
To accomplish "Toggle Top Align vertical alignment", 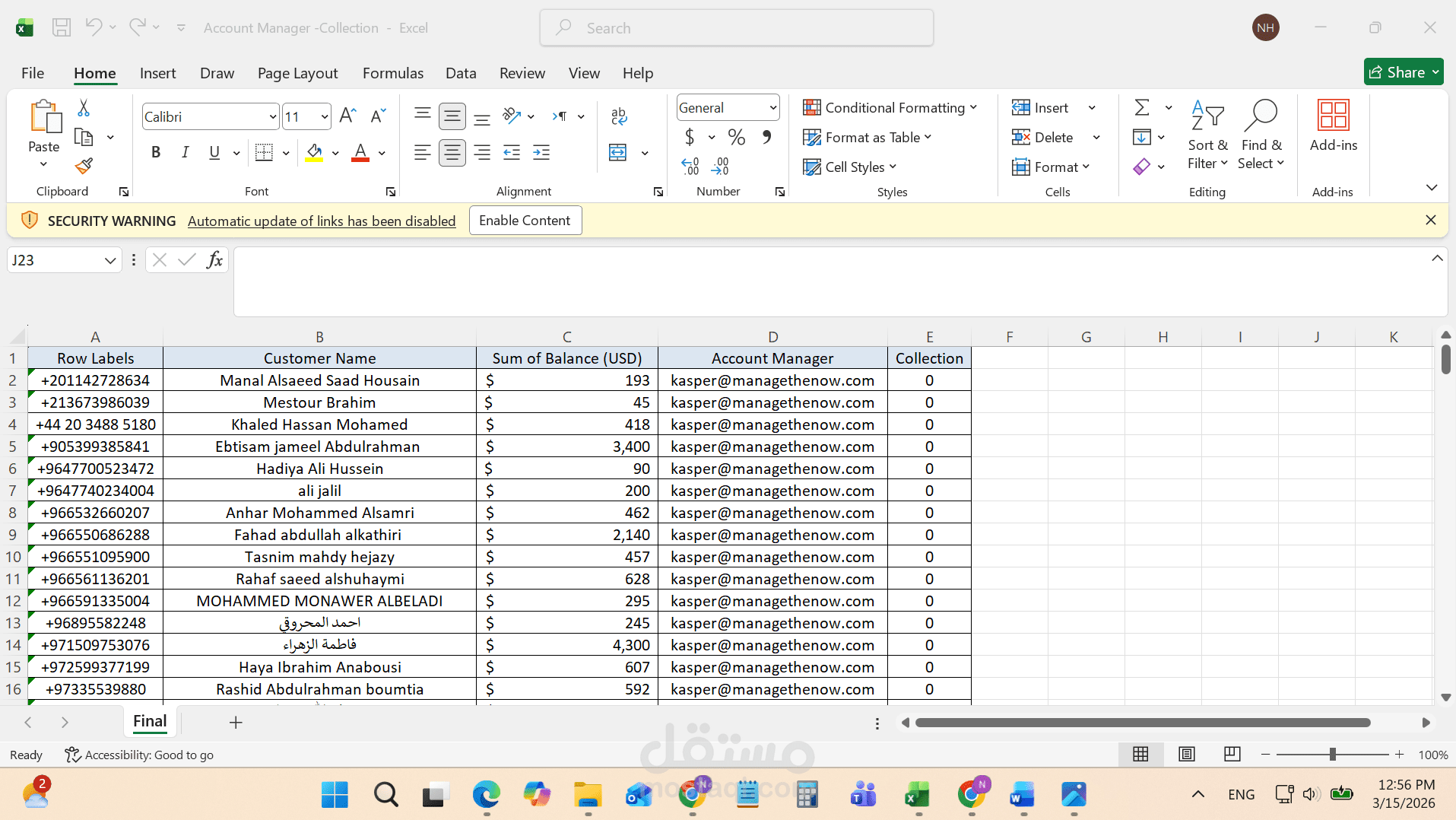I will pos(423,116).
